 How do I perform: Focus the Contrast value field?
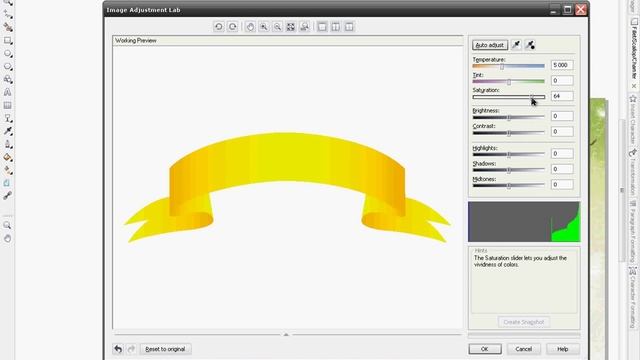click(x=562, y=131)
